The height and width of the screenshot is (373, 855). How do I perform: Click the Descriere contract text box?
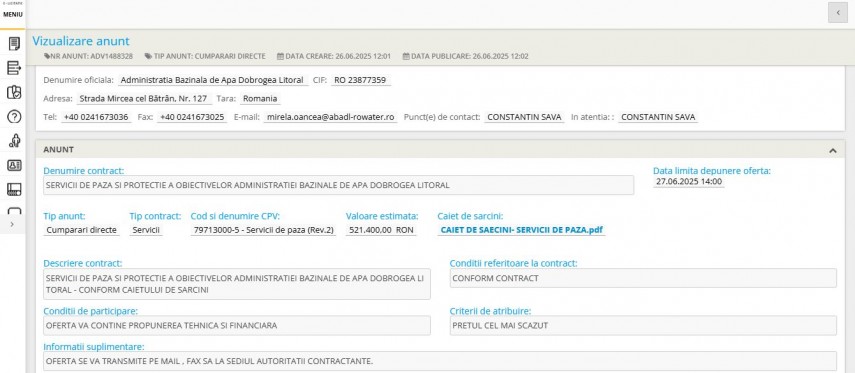[237, 284]
